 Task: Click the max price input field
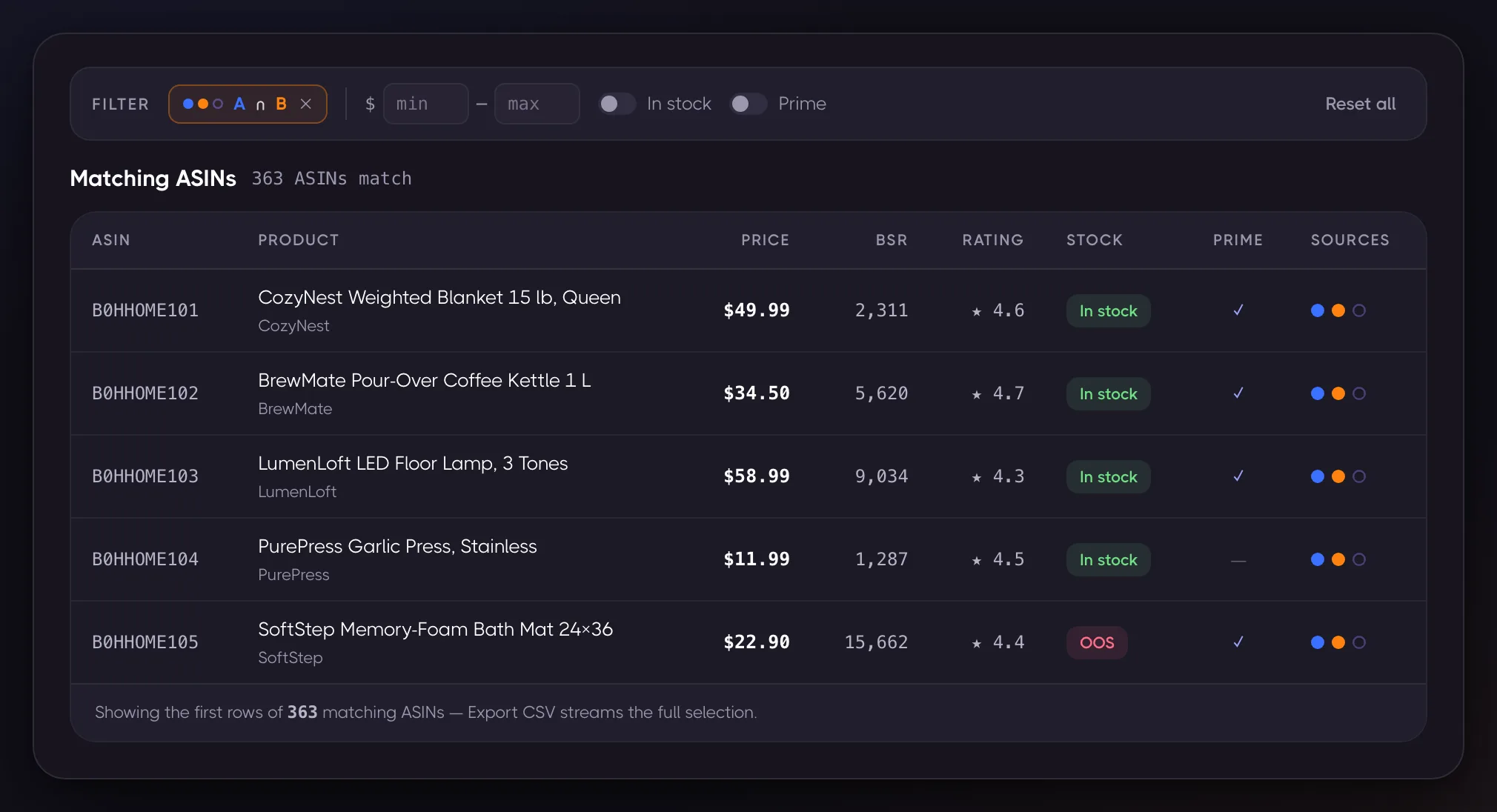click(x=537, y=104)
